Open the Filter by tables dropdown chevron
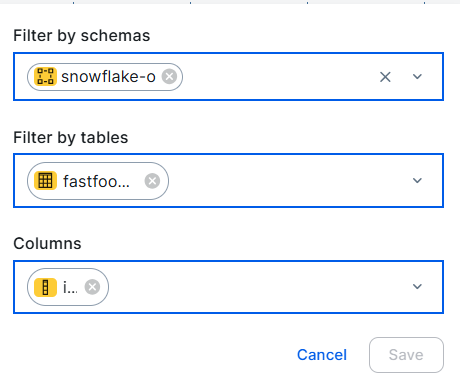This screenshot has height=376, width=460. pos(417,181)
